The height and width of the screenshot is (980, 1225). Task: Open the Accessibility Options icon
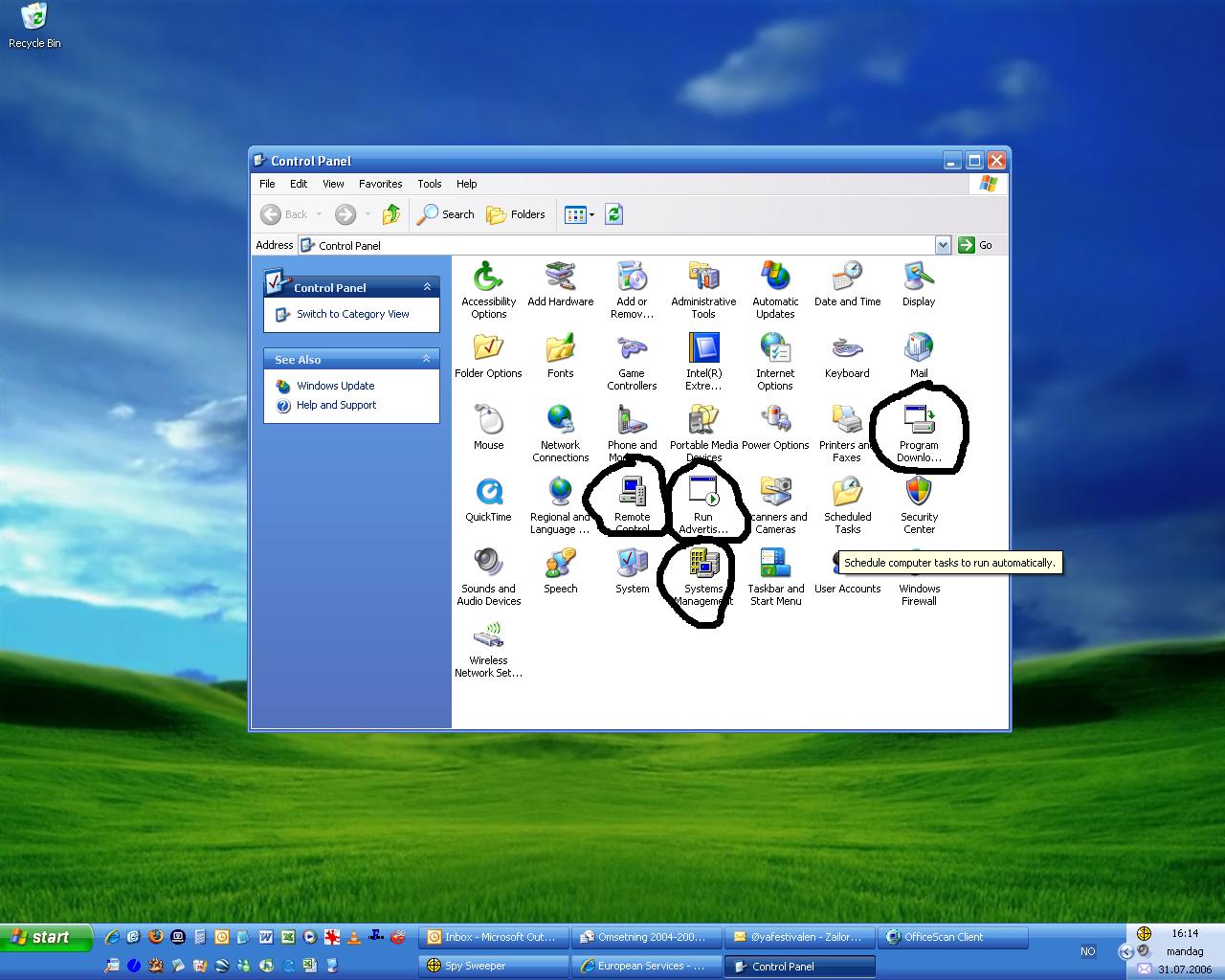[x=488, y=278]
